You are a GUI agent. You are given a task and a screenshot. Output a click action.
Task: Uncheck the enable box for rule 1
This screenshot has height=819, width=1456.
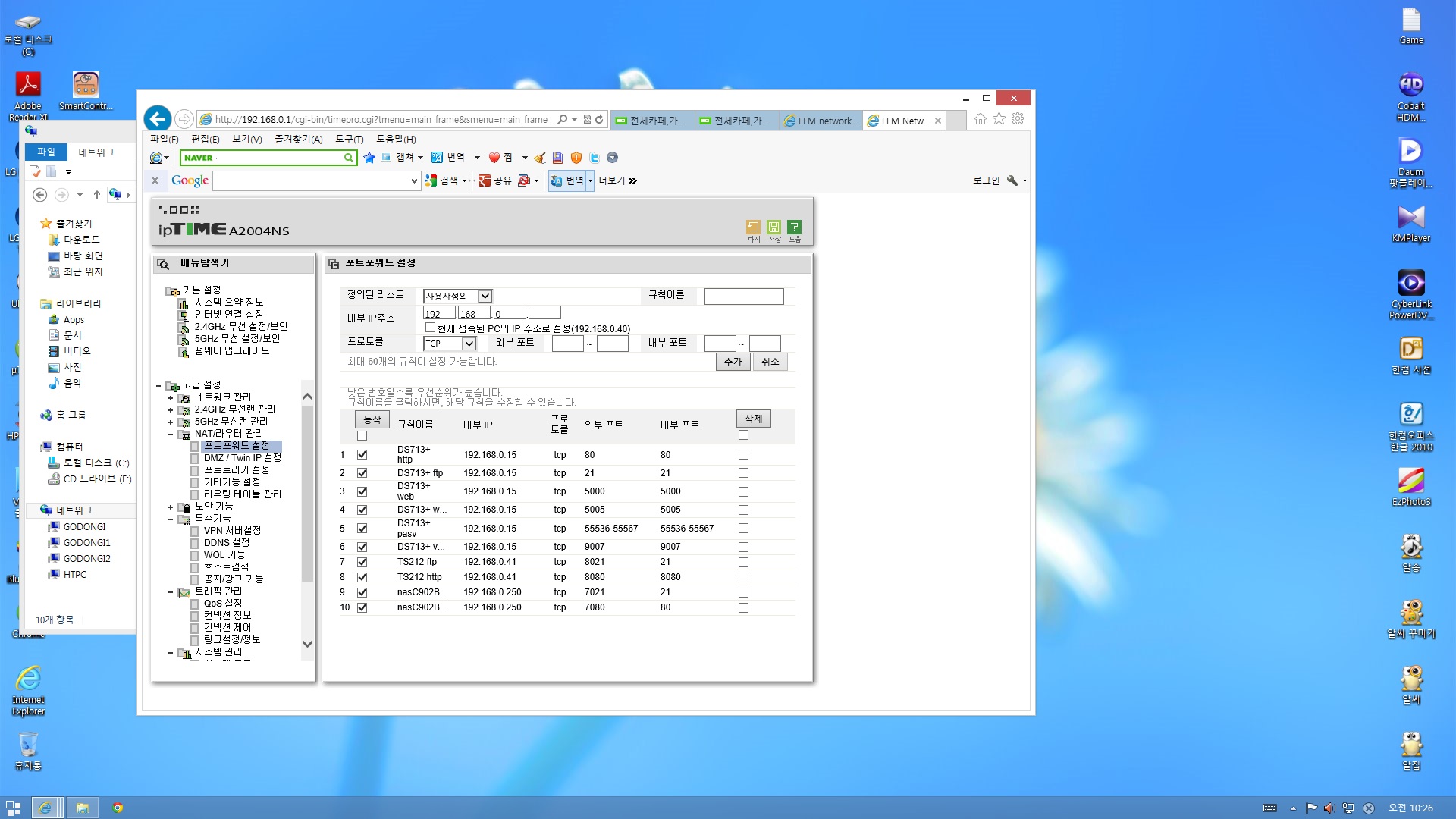pos(362,455)
